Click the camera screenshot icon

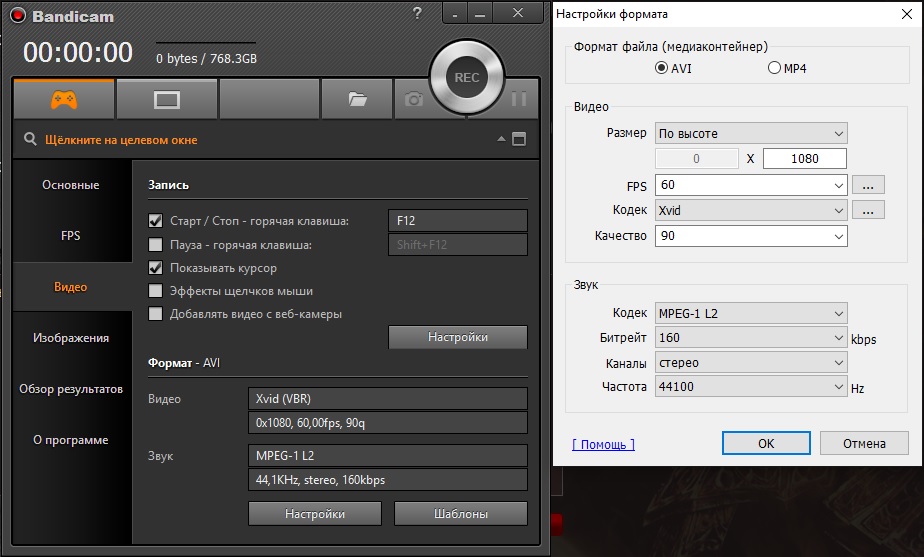click(x=414, y=99)
